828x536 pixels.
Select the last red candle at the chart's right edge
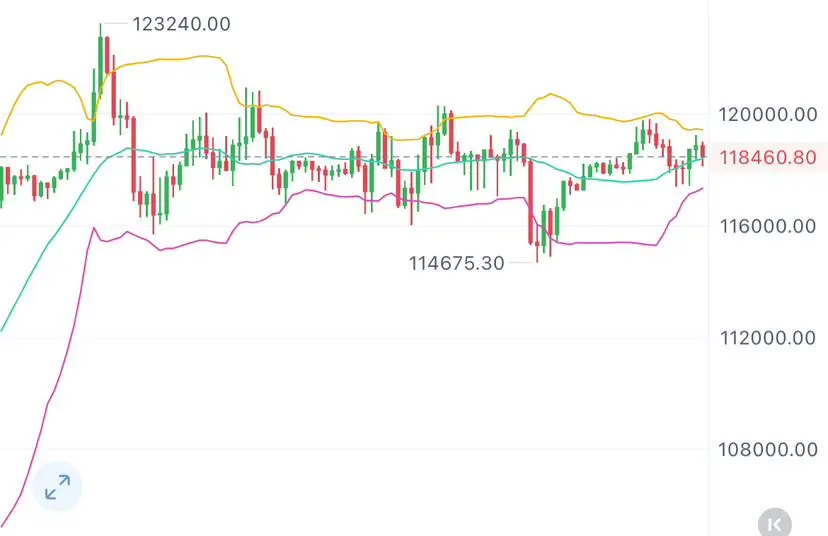(x=703, y=152)
